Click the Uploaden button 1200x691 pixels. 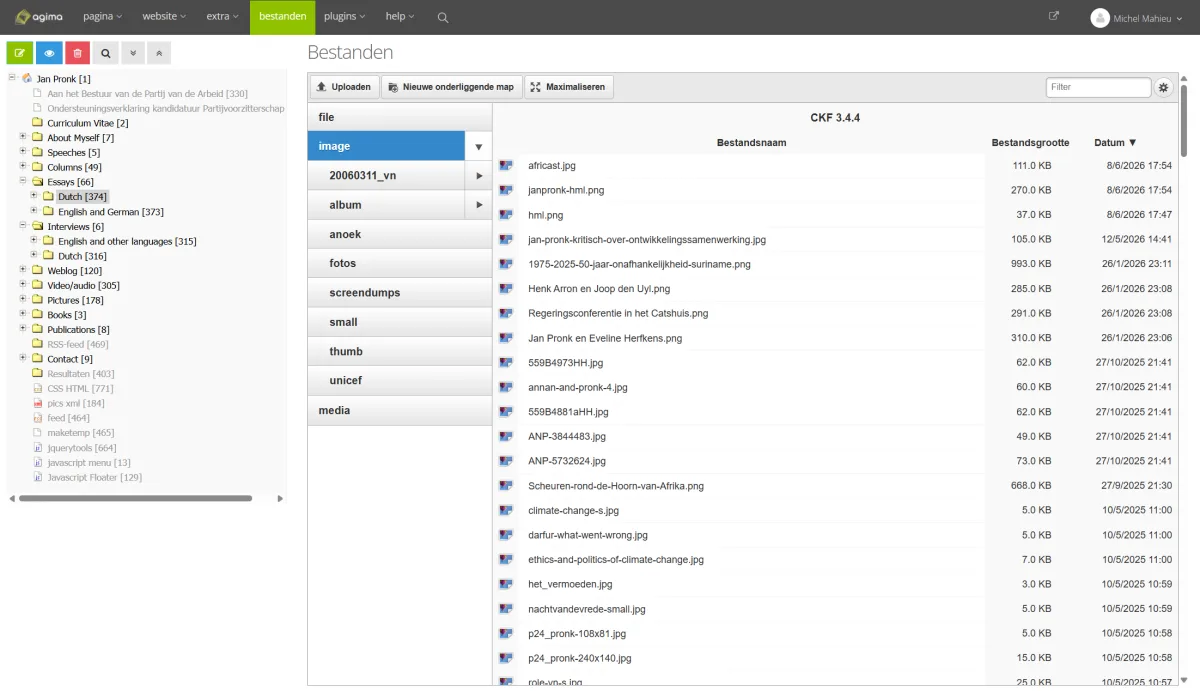point(343,87)
